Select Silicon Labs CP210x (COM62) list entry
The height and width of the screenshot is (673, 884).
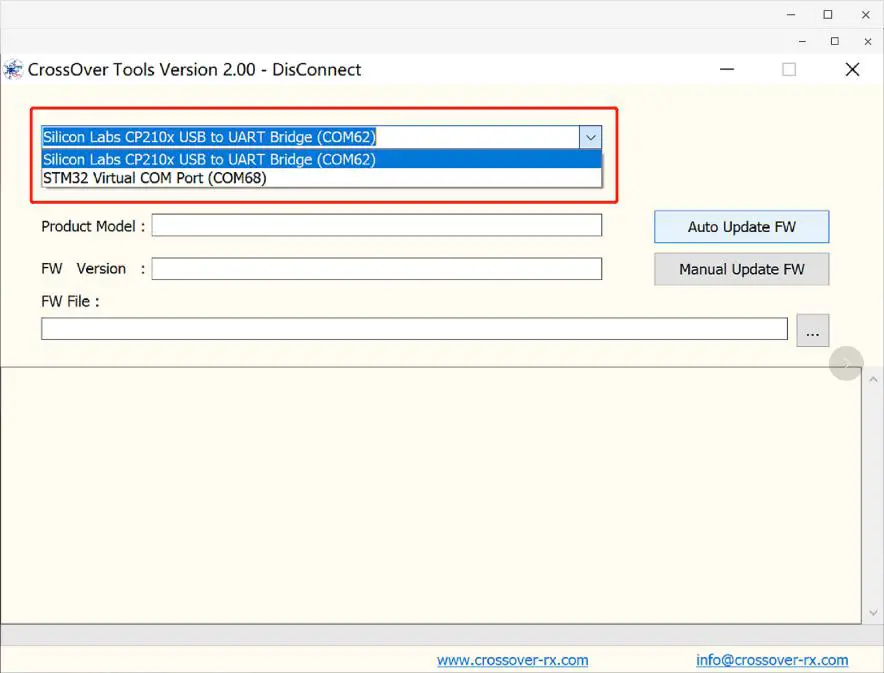tap(321, 159)
